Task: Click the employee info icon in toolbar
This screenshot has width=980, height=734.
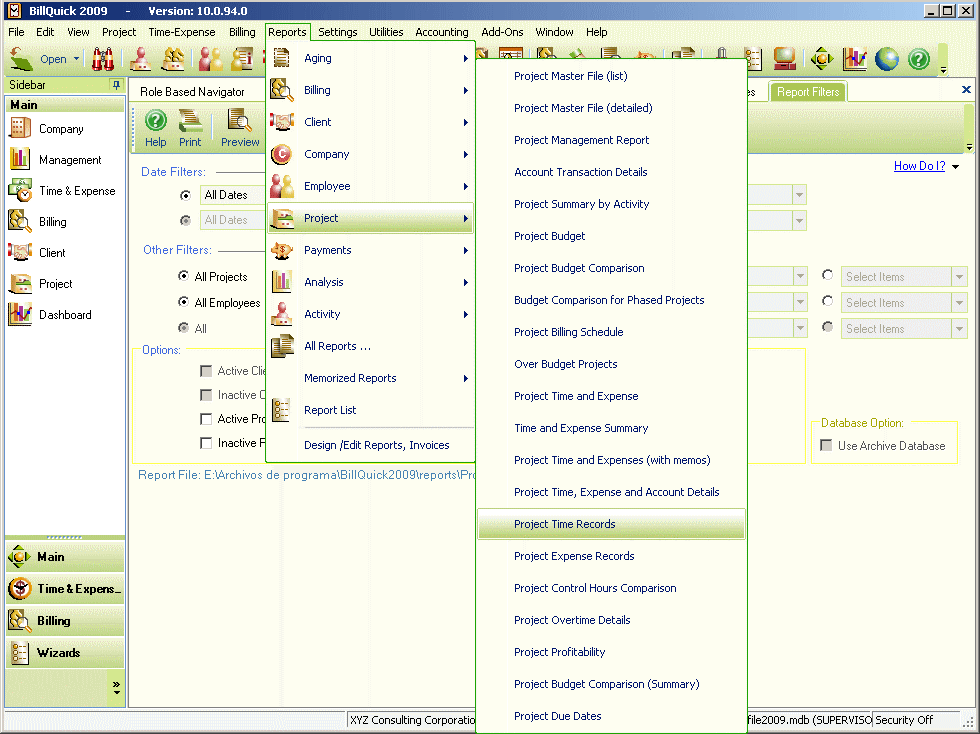Action: (242, 59)
